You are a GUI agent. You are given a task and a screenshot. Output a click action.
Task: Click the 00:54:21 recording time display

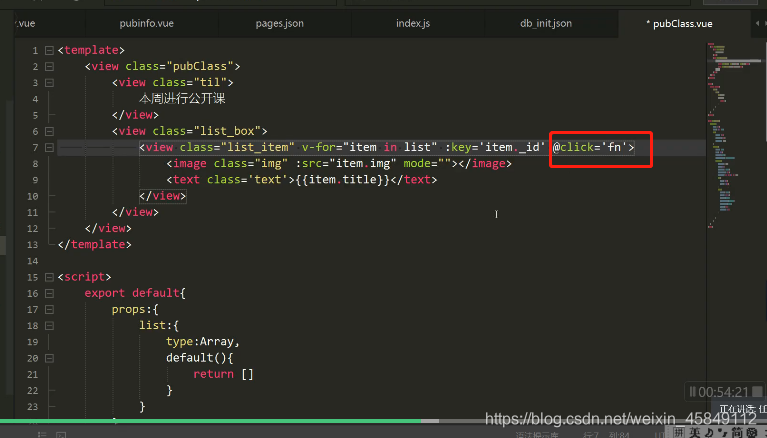click(x=723, y=392)
